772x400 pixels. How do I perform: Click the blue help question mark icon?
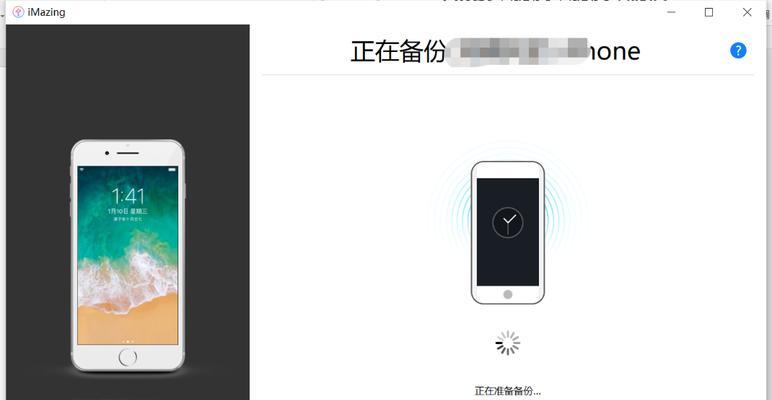click(x=738, y=50)
